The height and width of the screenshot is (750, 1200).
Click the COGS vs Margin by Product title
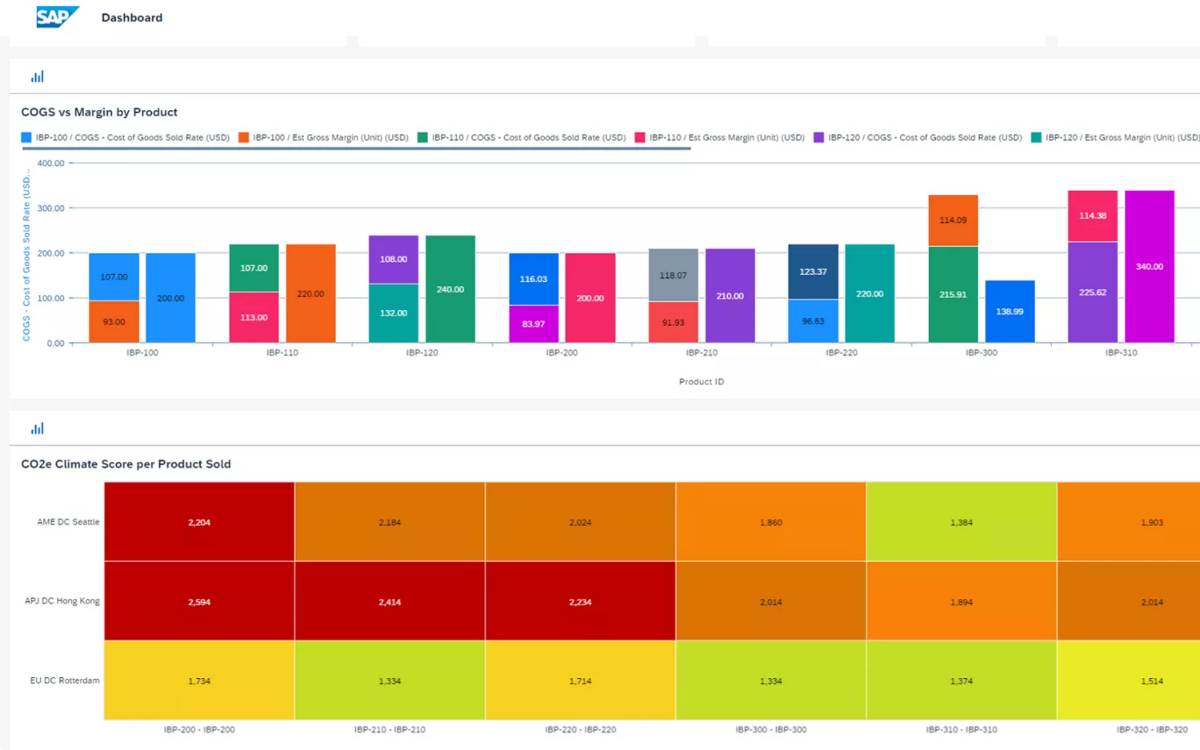click(x=99, y=112)
